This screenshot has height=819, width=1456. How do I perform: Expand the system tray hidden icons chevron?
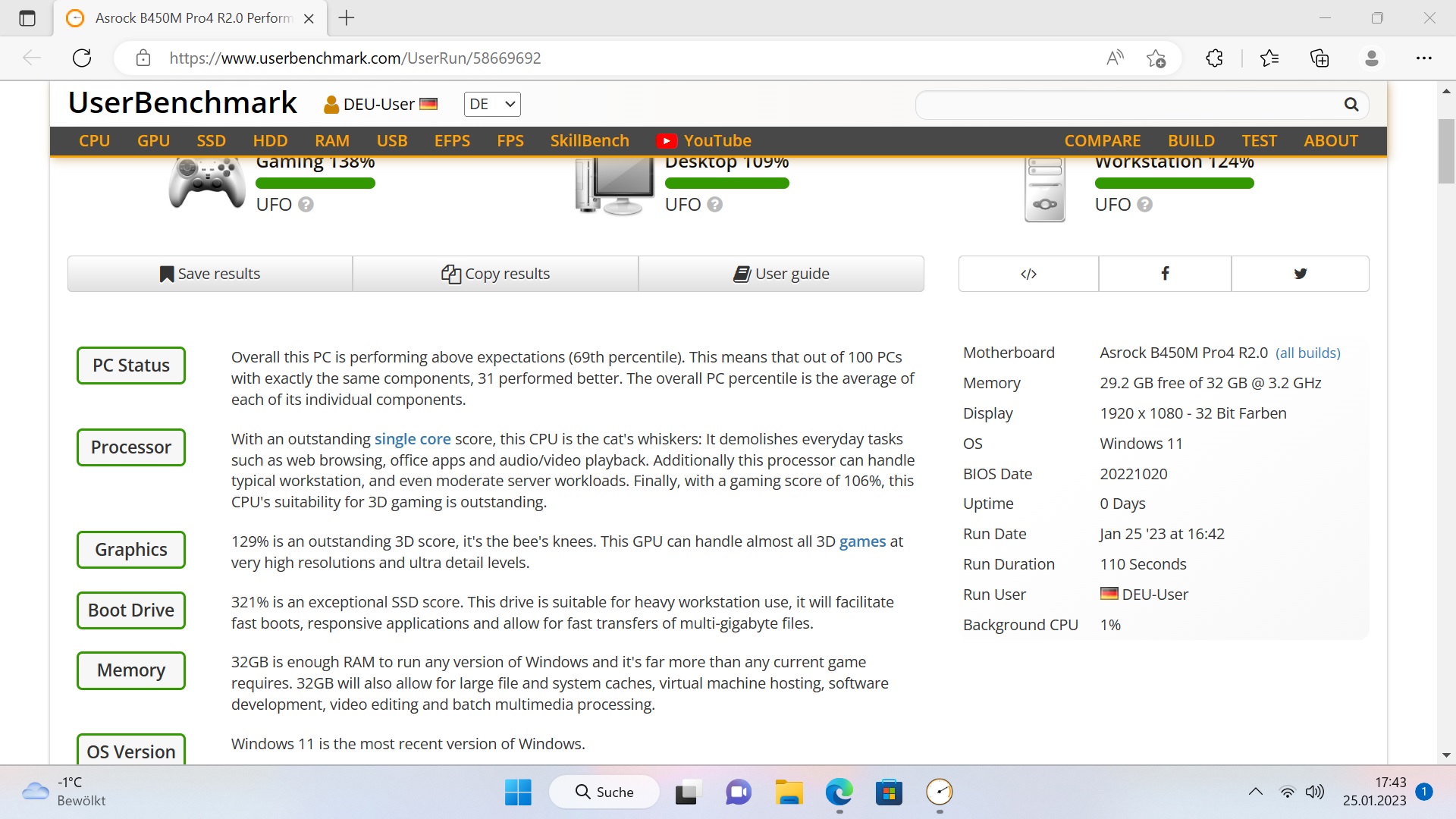tap(1256, 792)
